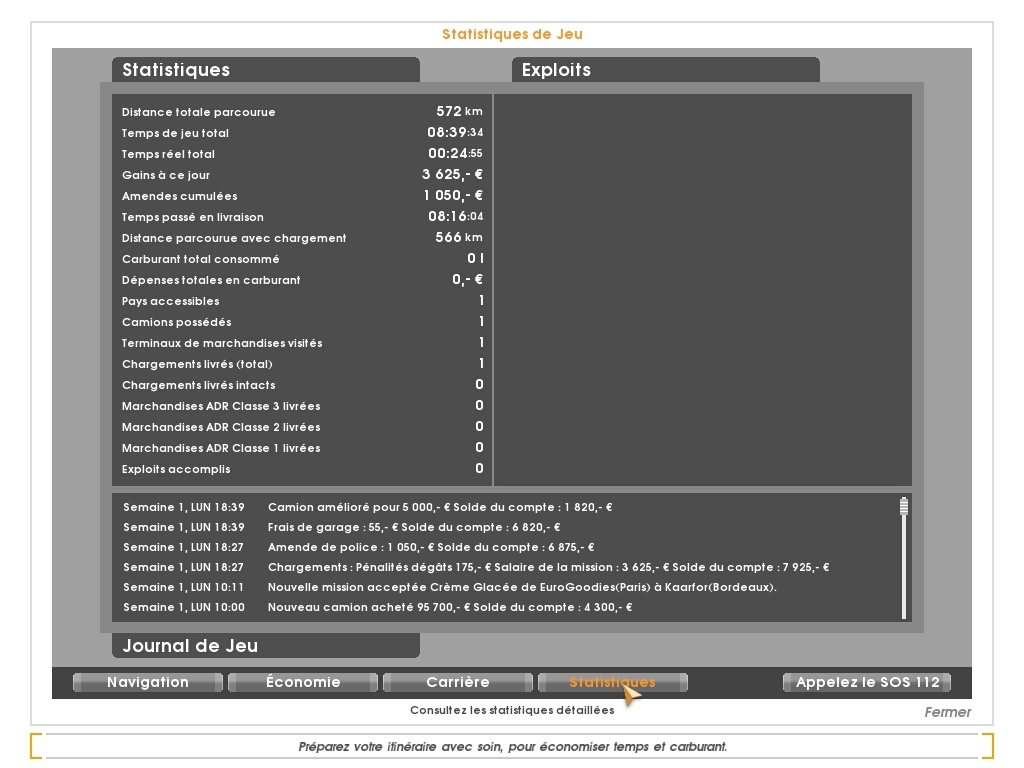The height and width of the screenshot is (768, 1024).
Task: Click Fermer to close the statistics screen
Action: click(x=946, y=712)
